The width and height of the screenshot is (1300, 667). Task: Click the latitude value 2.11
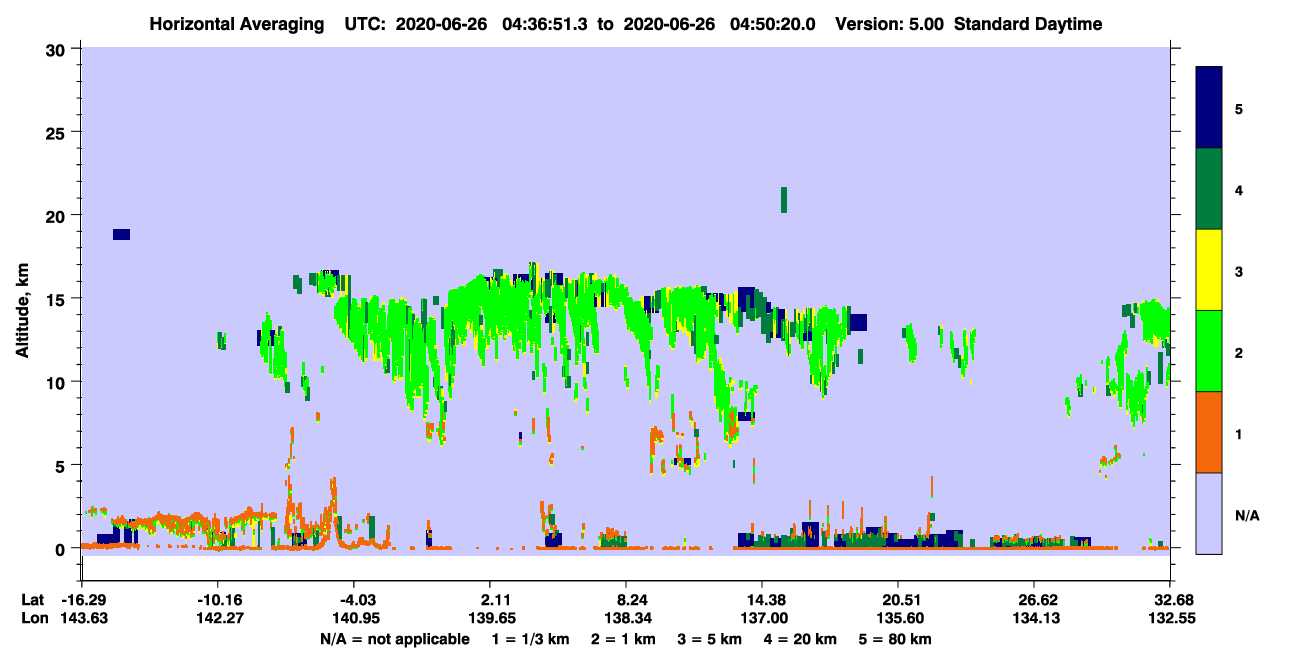coord(490,600)
